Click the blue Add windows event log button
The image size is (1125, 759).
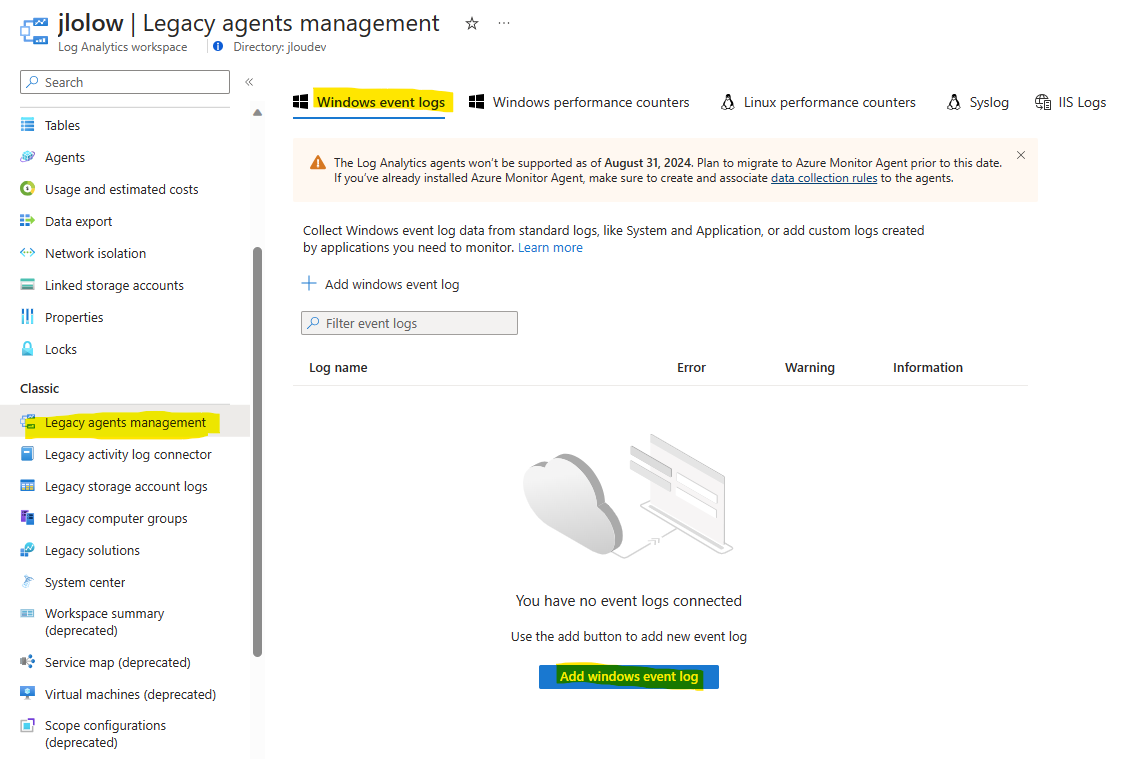click(629, 676)
